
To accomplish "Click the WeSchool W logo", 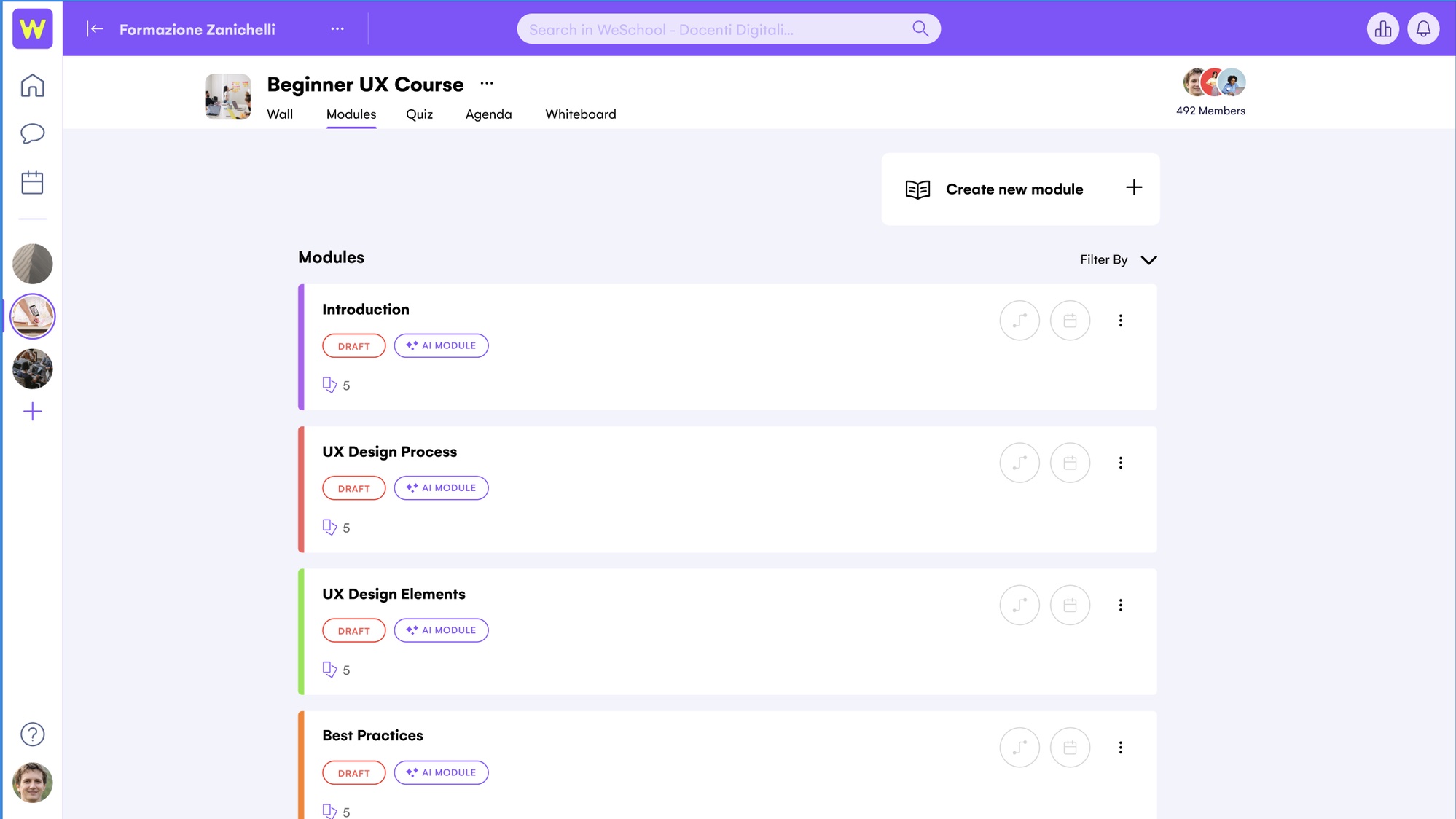I will pos(32,28).
